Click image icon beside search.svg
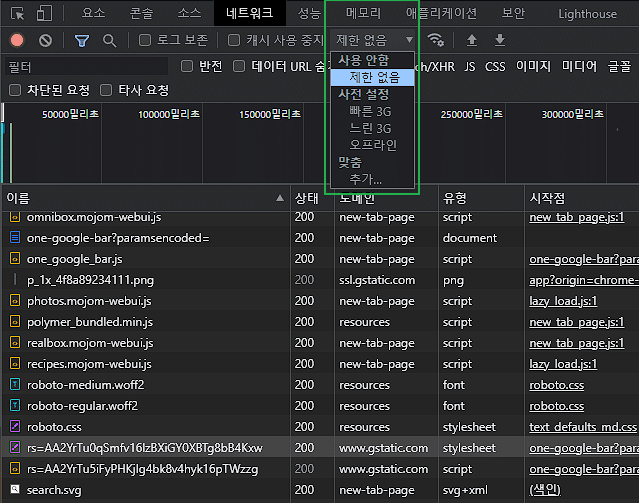Viewport: 639px width, 503px height. [x=15, y=489]
